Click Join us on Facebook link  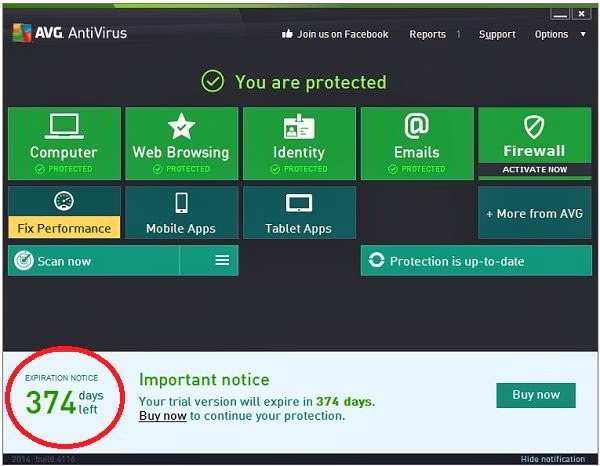click(x=342, y=34)
